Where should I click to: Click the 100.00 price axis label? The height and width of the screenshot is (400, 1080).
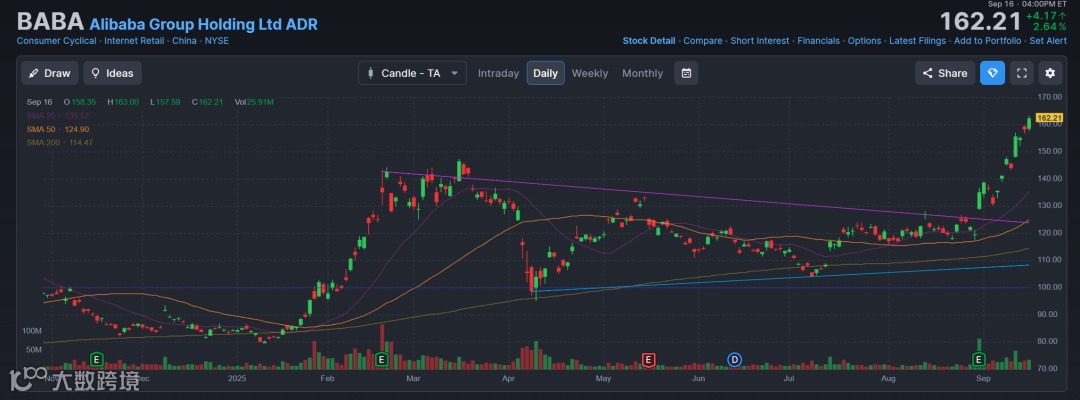(x=1048, y=287)
